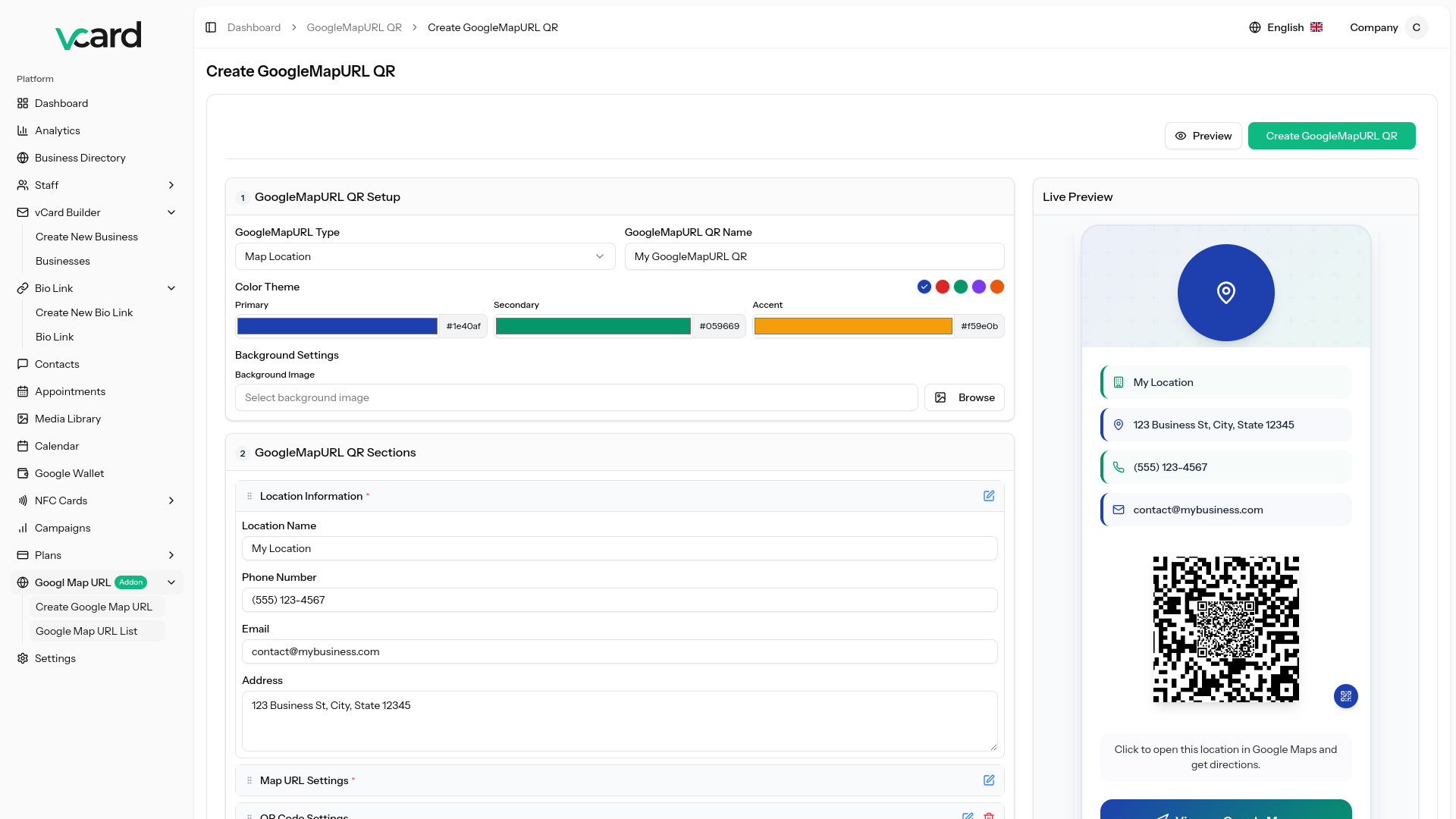The height and width of the screenshot is (819, 1456).
Task: Click the Browse background image button
Action: coord(964,397)
